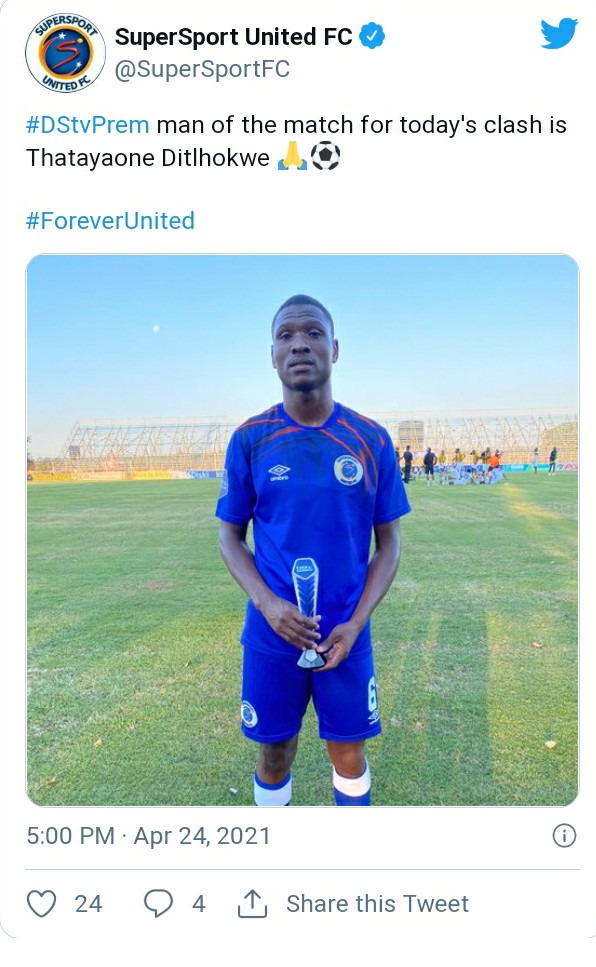Open the #ForeverUnited hashtag

pyautogui.click(x=110, y=221)
